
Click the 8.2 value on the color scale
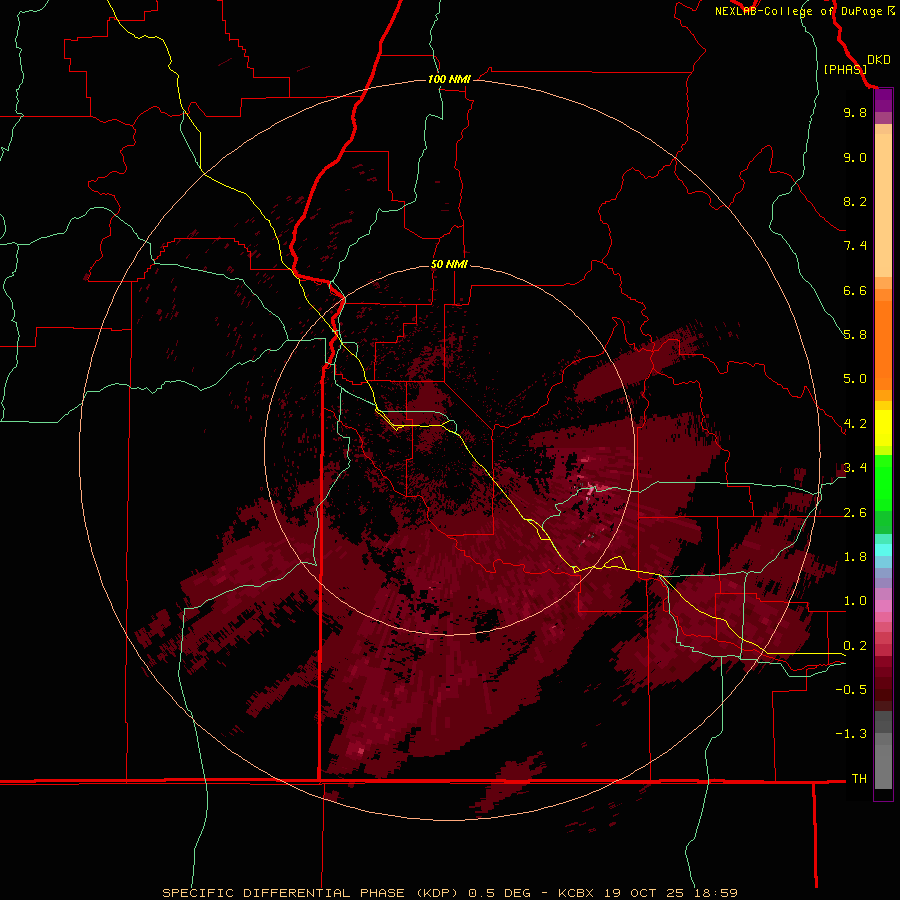(855, 201)
